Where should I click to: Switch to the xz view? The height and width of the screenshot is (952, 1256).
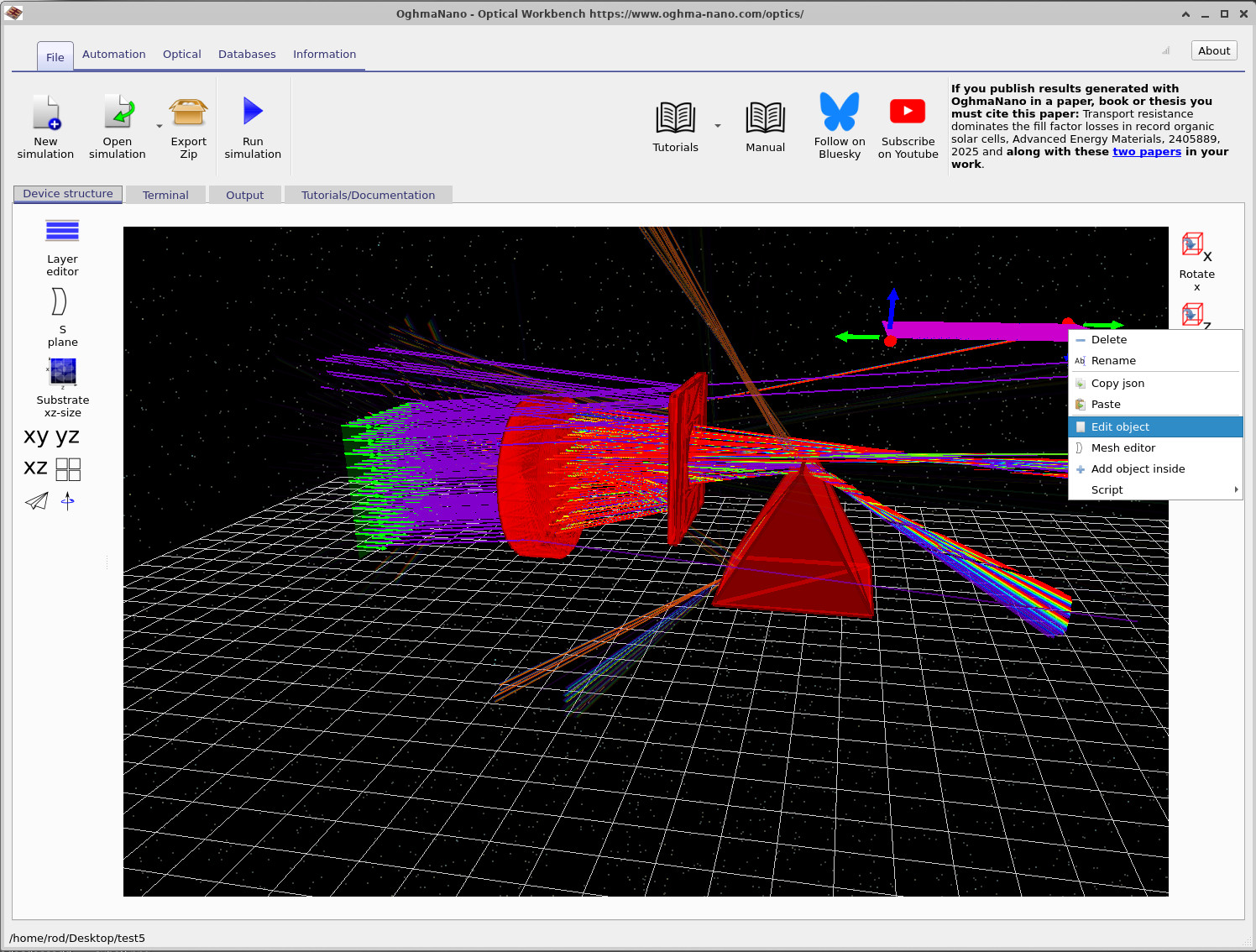[34, 468]
